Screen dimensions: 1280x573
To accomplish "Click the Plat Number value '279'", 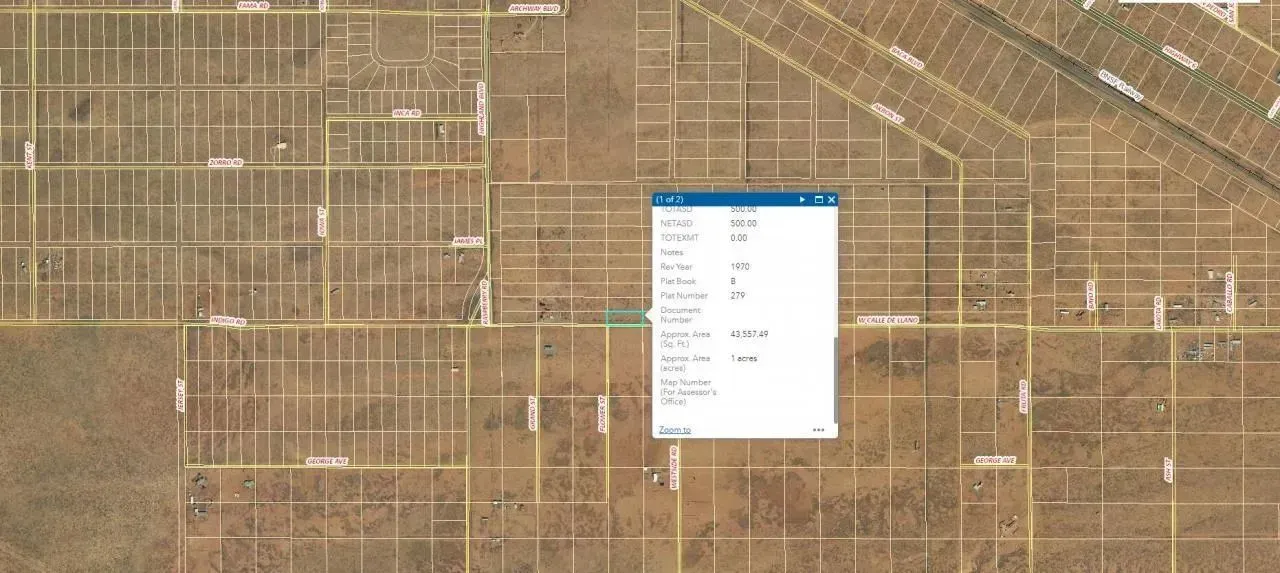I will 739,296.
